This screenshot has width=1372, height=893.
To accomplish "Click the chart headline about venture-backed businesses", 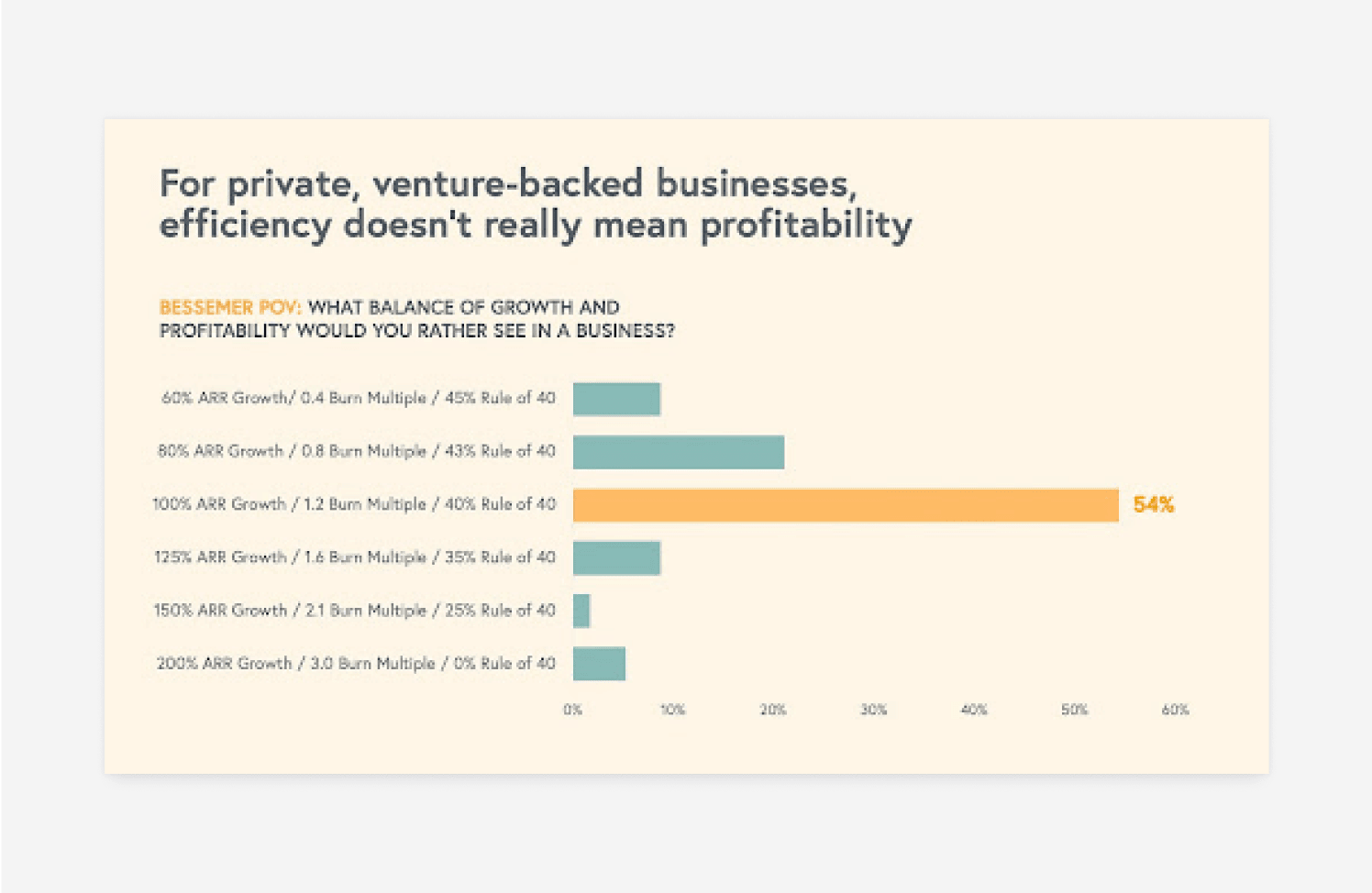I will tap(535, 204).
